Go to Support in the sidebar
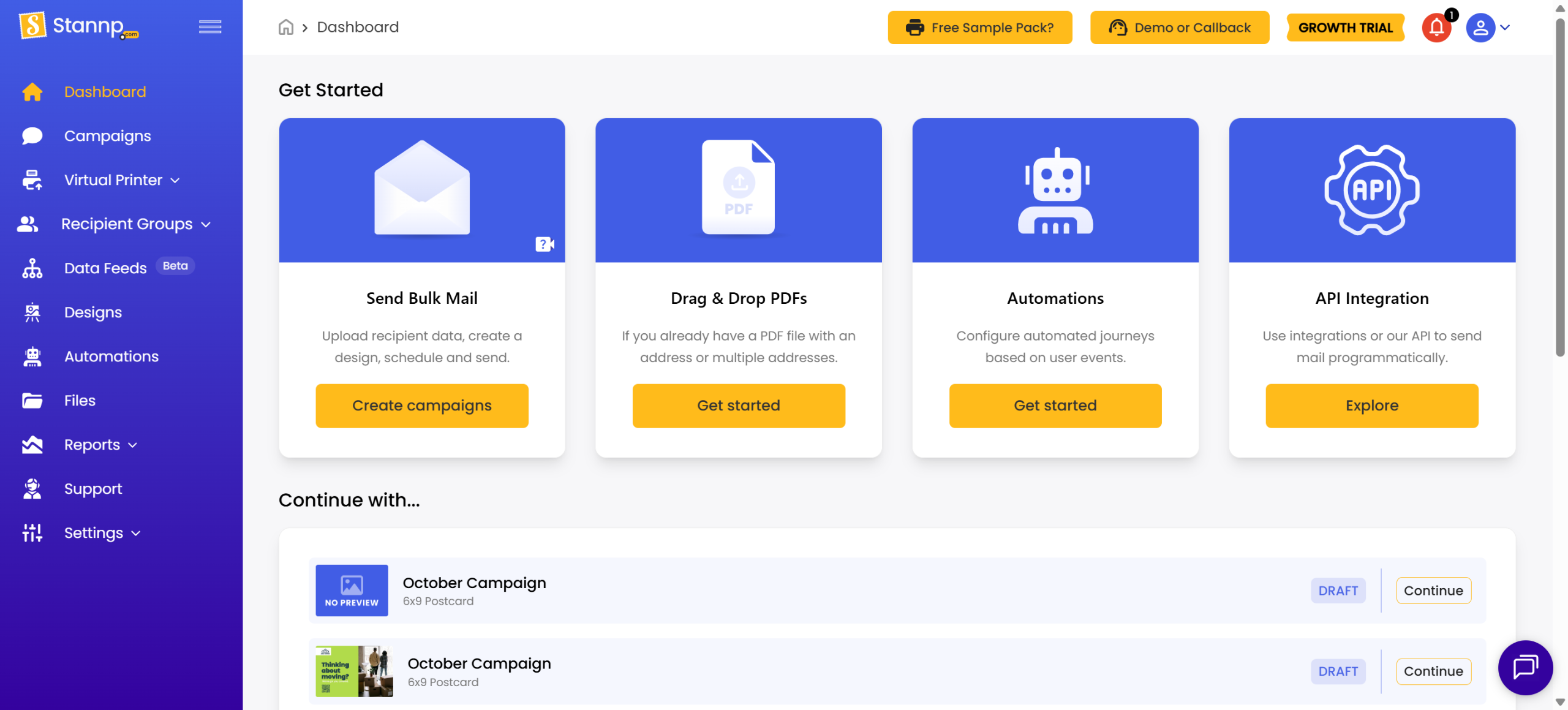Viewport: 1568px width, 710px height. click(93, 489)
